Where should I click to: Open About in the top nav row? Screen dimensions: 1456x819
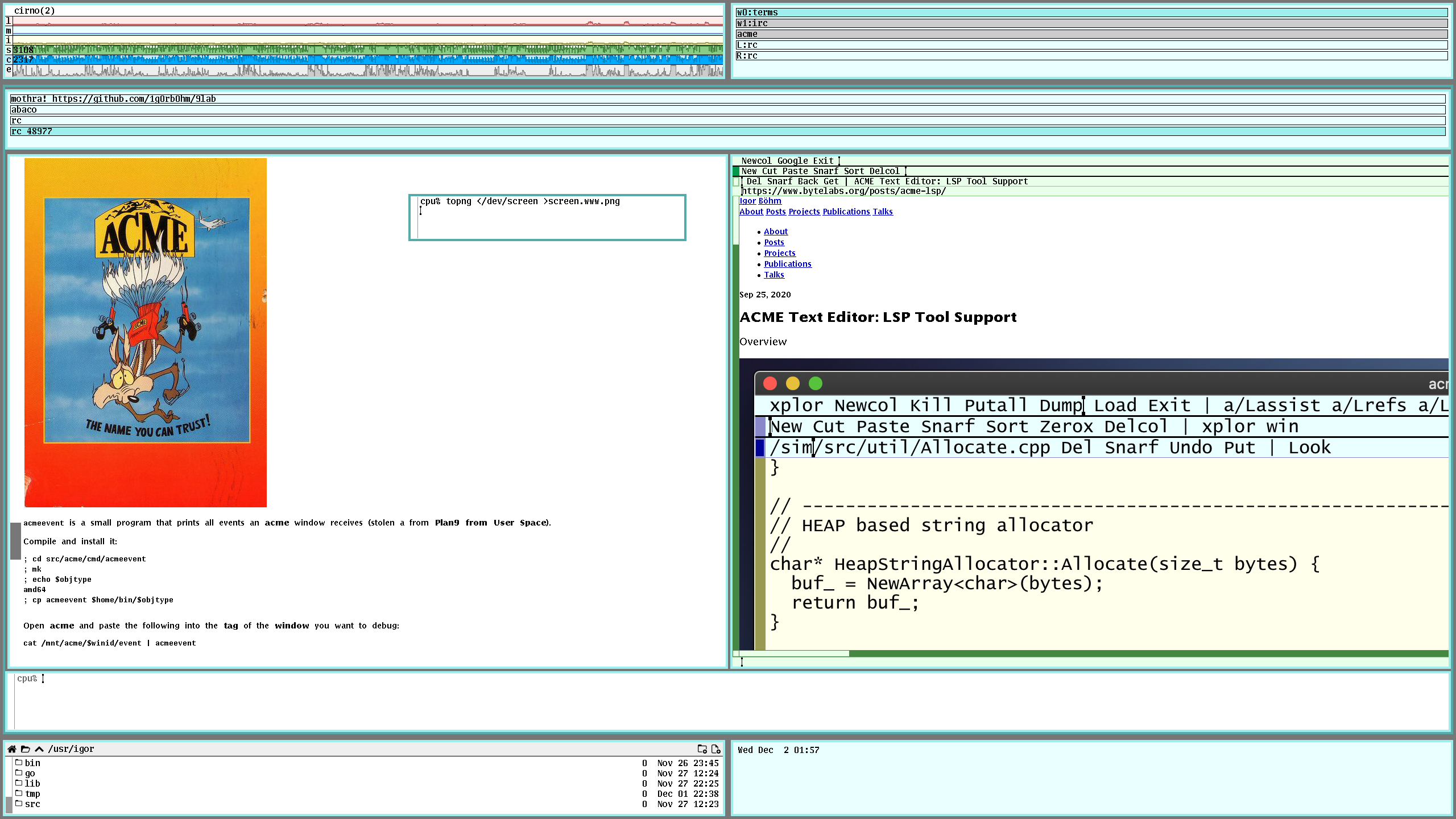[751, 212]
